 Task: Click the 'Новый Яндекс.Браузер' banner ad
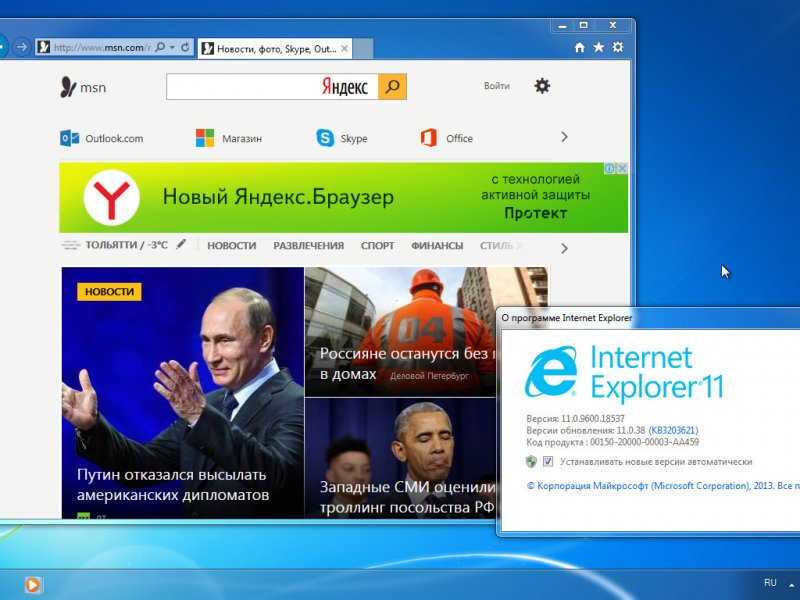click(x=343, y=197)
